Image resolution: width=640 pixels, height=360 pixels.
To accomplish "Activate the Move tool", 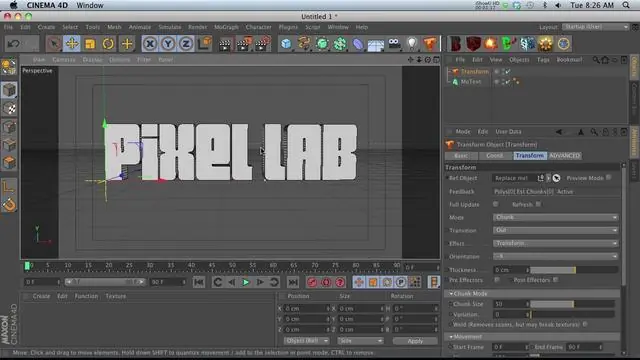I will 72,44.
